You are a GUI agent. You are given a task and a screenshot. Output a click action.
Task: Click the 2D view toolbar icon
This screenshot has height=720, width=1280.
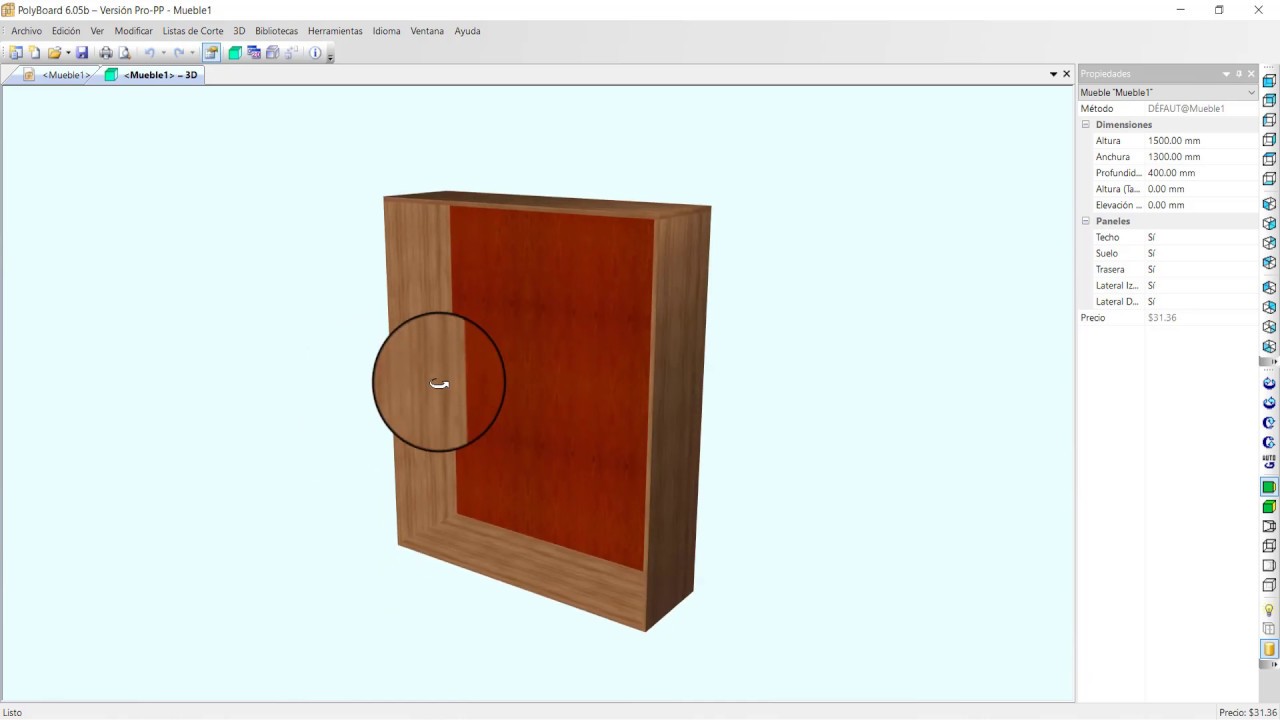[x=254, y=53]
